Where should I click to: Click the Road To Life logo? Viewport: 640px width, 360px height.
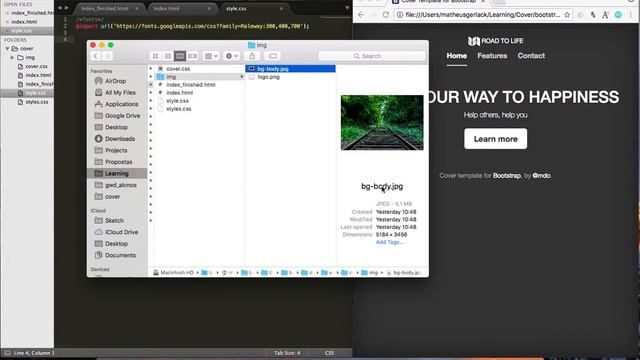click(x=495, y=41)
